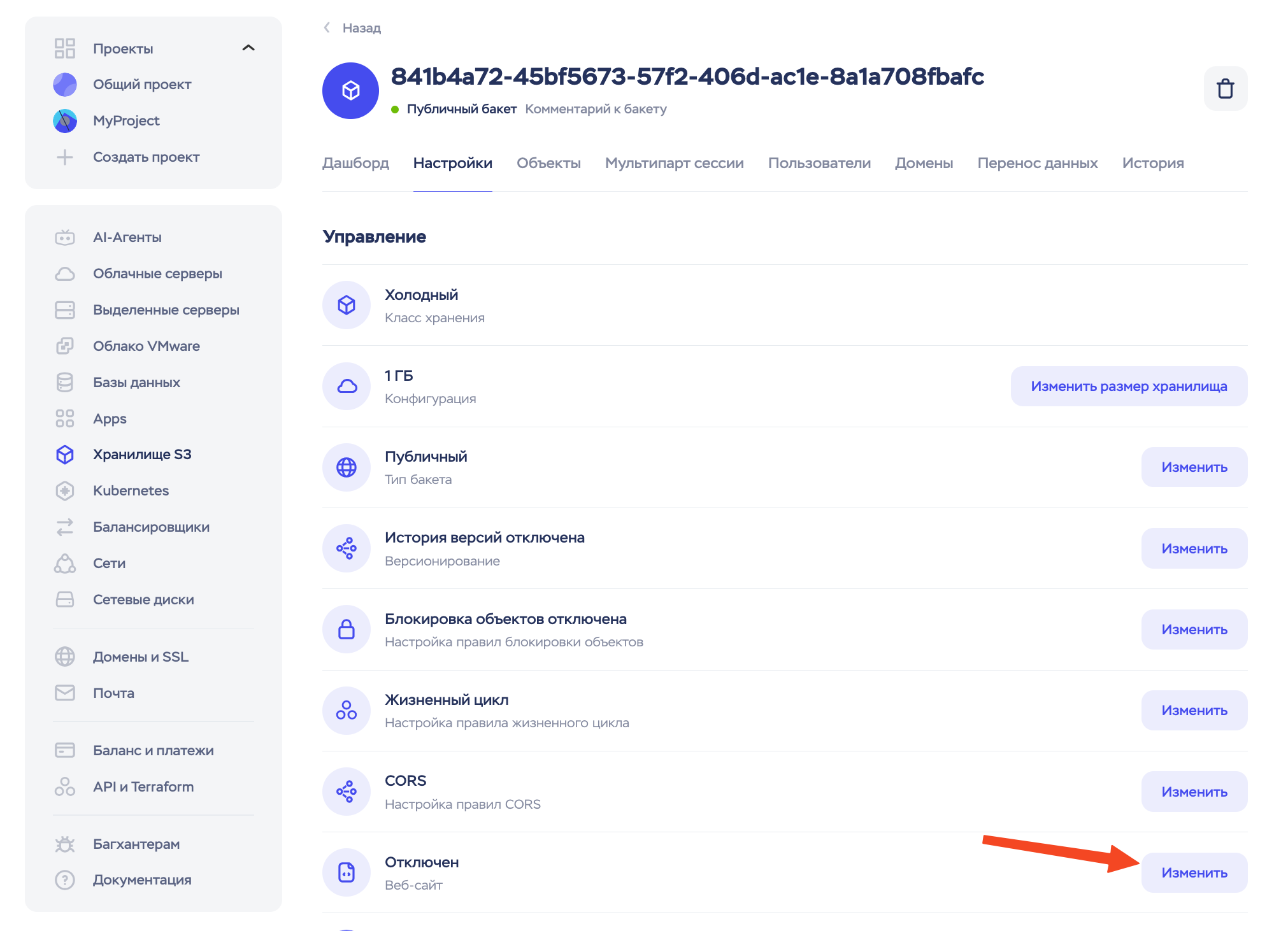Collapse the Проекты section chevron
This screenshot has height=931, width=1288.
click(248, 48)
